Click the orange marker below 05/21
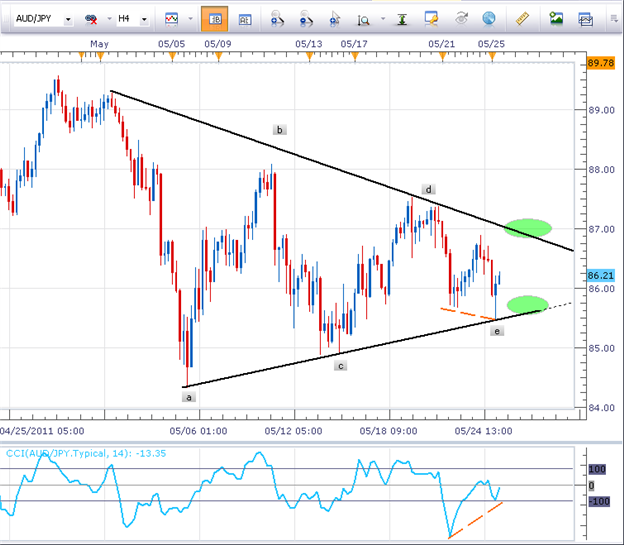Screen dimensions: 624x545 click(442, 57)
